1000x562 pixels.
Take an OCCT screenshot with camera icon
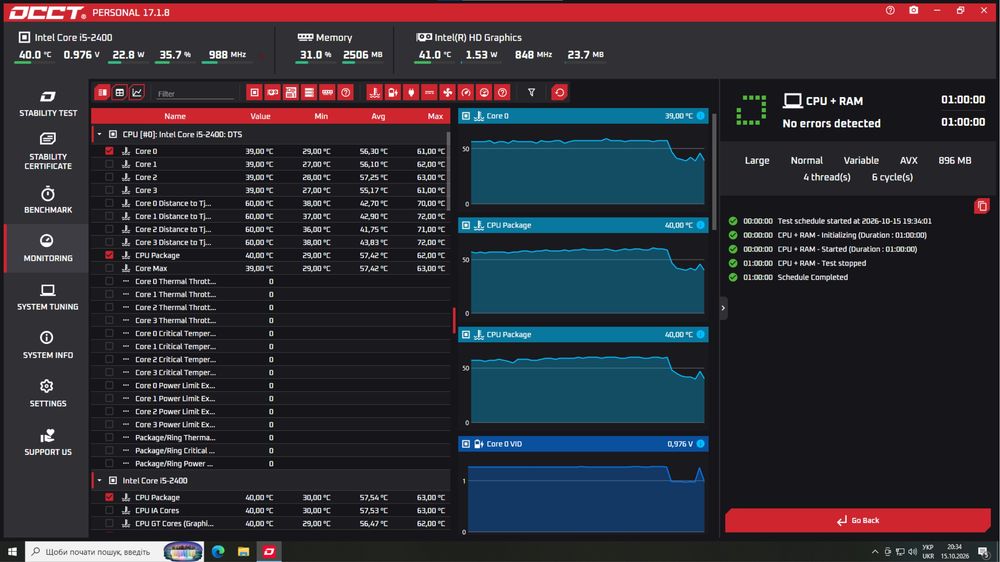click(x=913, y=10)
